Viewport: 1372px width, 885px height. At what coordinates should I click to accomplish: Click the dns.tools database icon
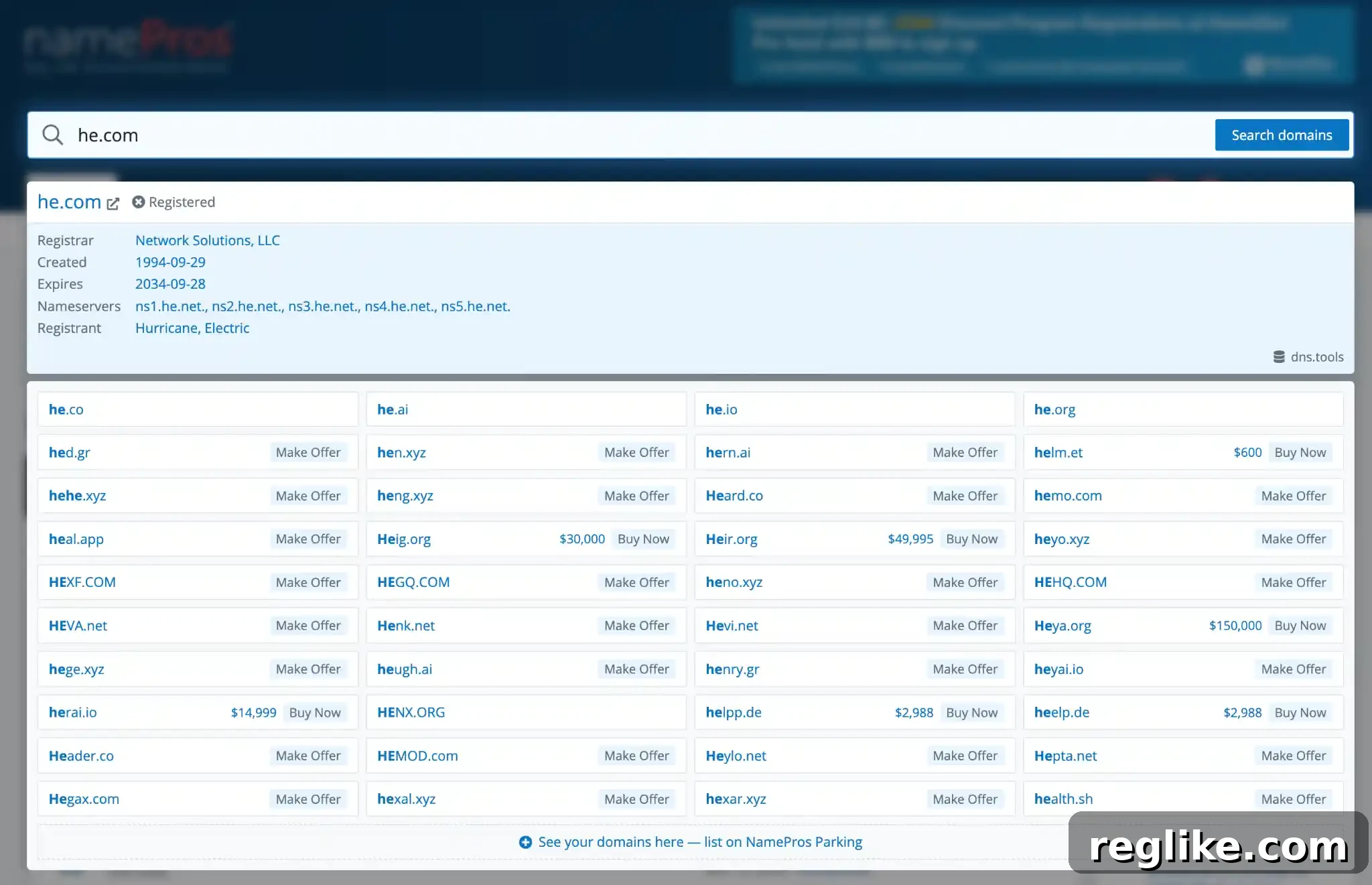coord(1279,356)
